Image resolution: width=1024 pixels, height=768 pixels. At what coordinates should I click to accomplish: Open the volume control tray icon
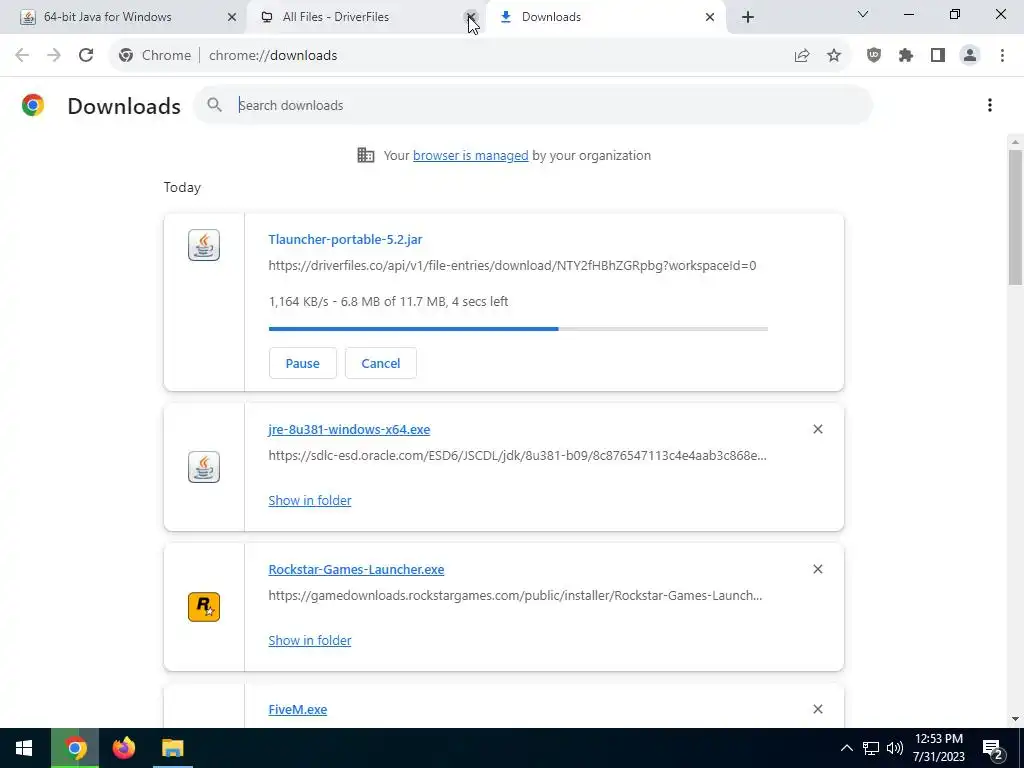[x=894, y=748]
